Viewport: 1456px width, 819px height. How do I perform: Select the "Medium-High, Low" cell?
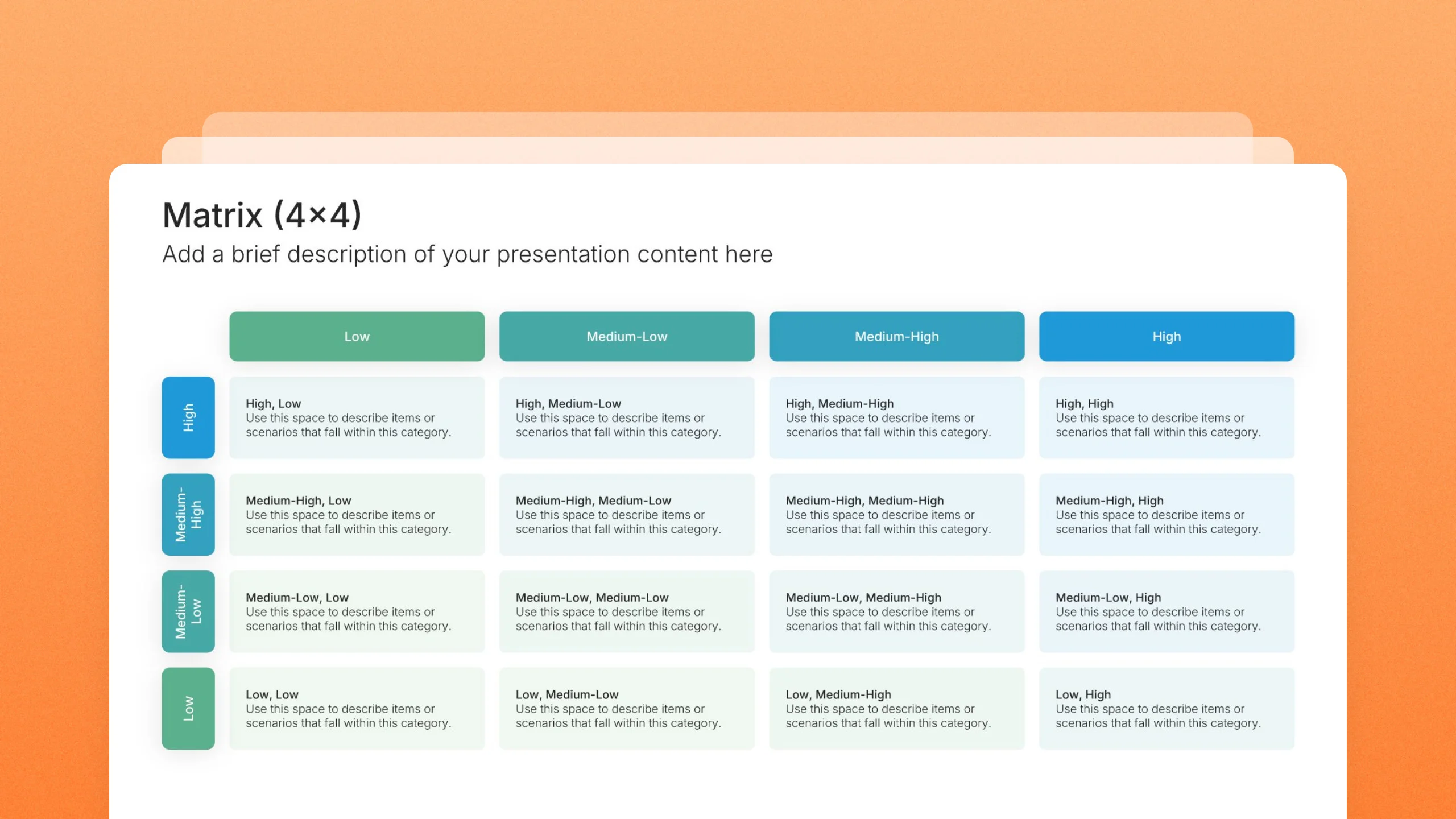[x=357, y=515]
